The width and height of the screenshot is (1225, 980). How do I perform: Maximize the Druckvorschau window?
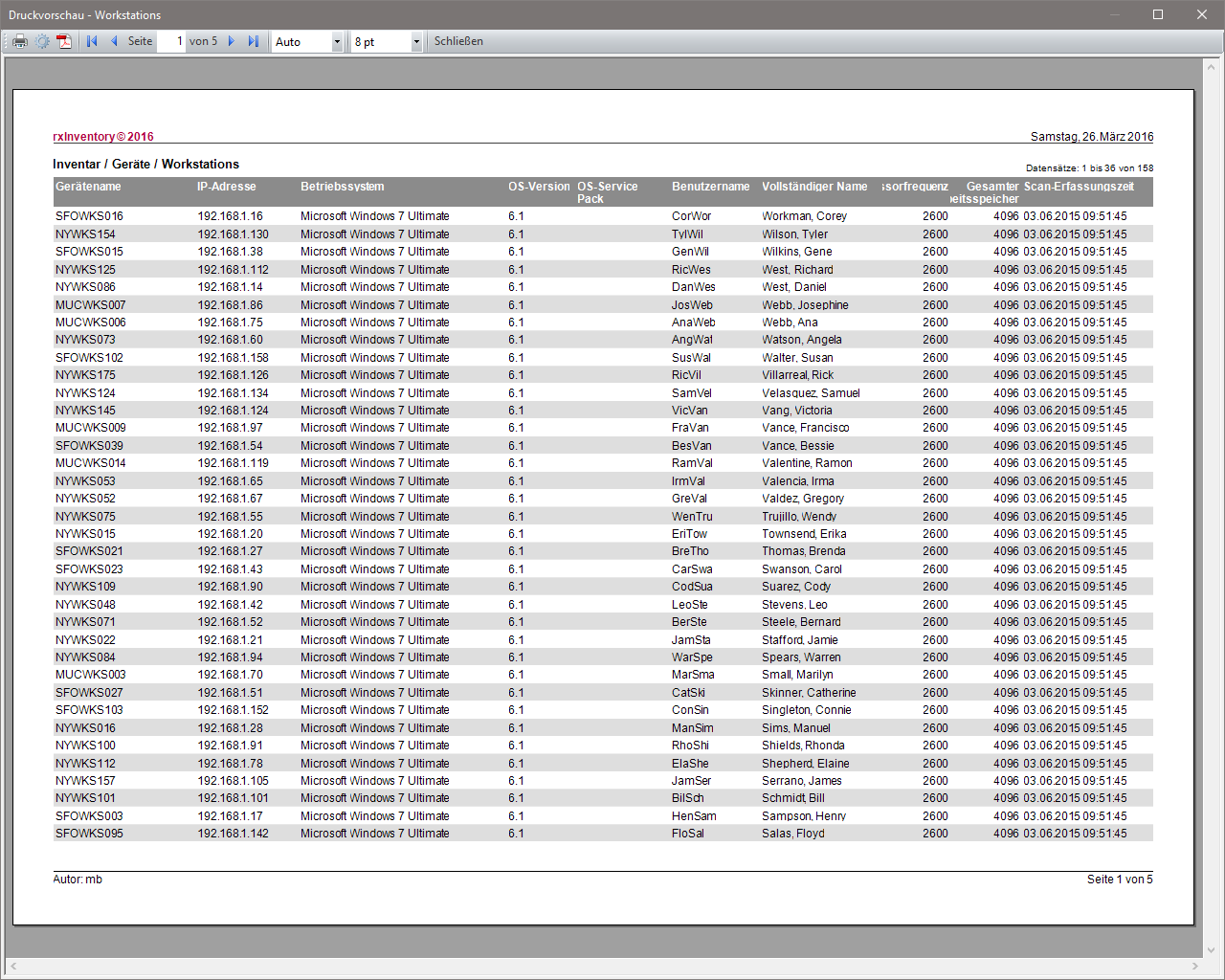pos(1158,14)
